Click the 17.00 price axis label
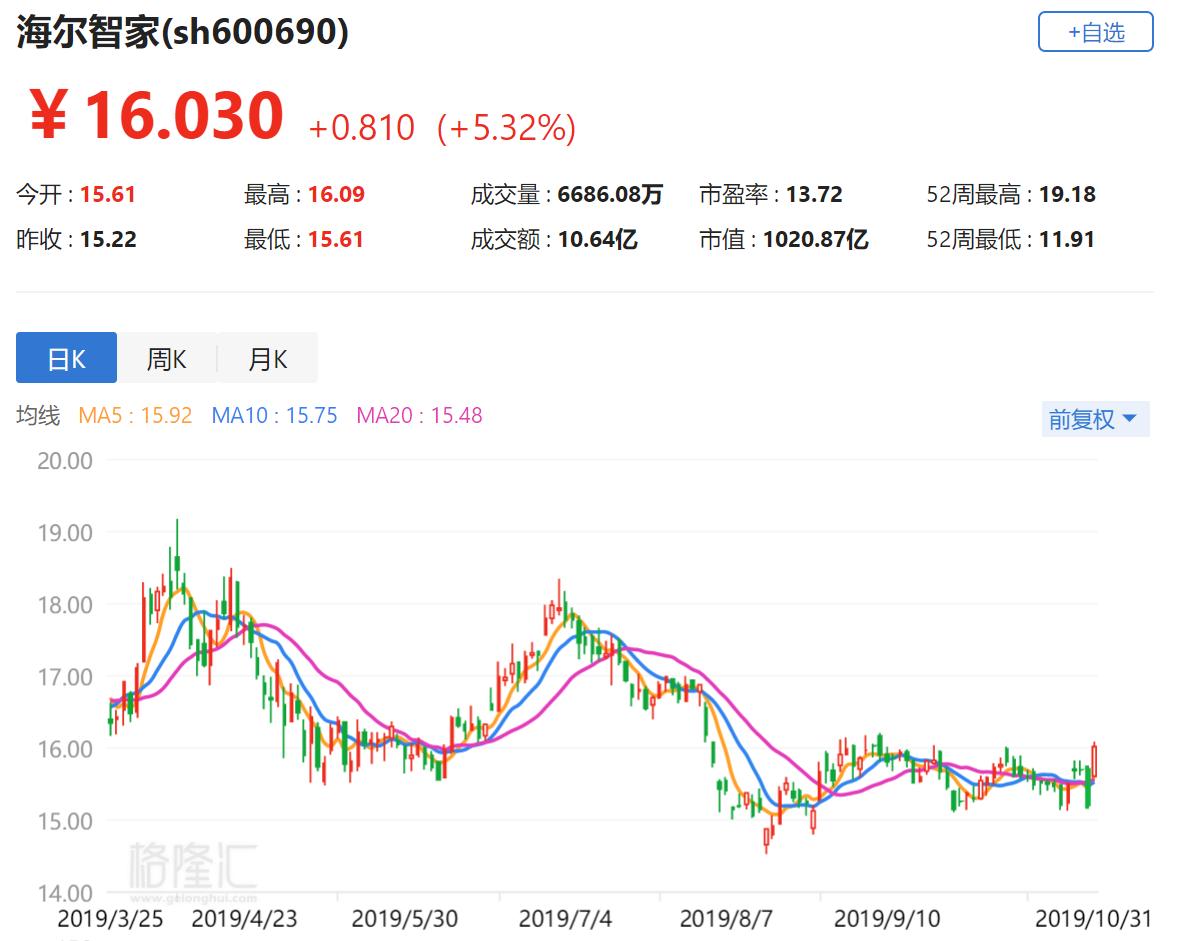The height and width of the screenshot is (941, 1197). tap(65, 677)
